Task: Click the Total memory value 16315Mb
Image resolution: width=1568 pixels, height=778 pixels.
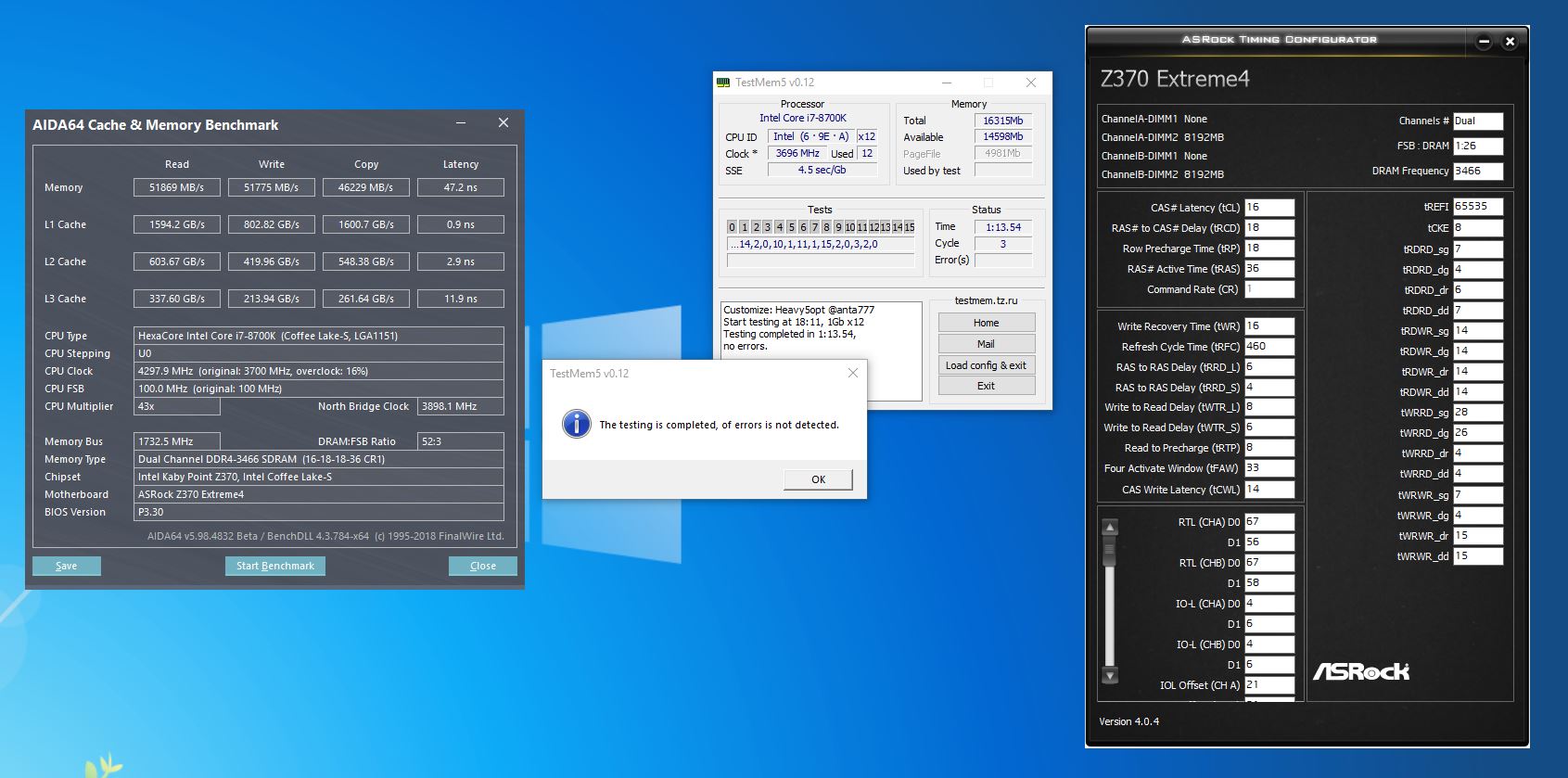Action: [x=1003, y=121]
